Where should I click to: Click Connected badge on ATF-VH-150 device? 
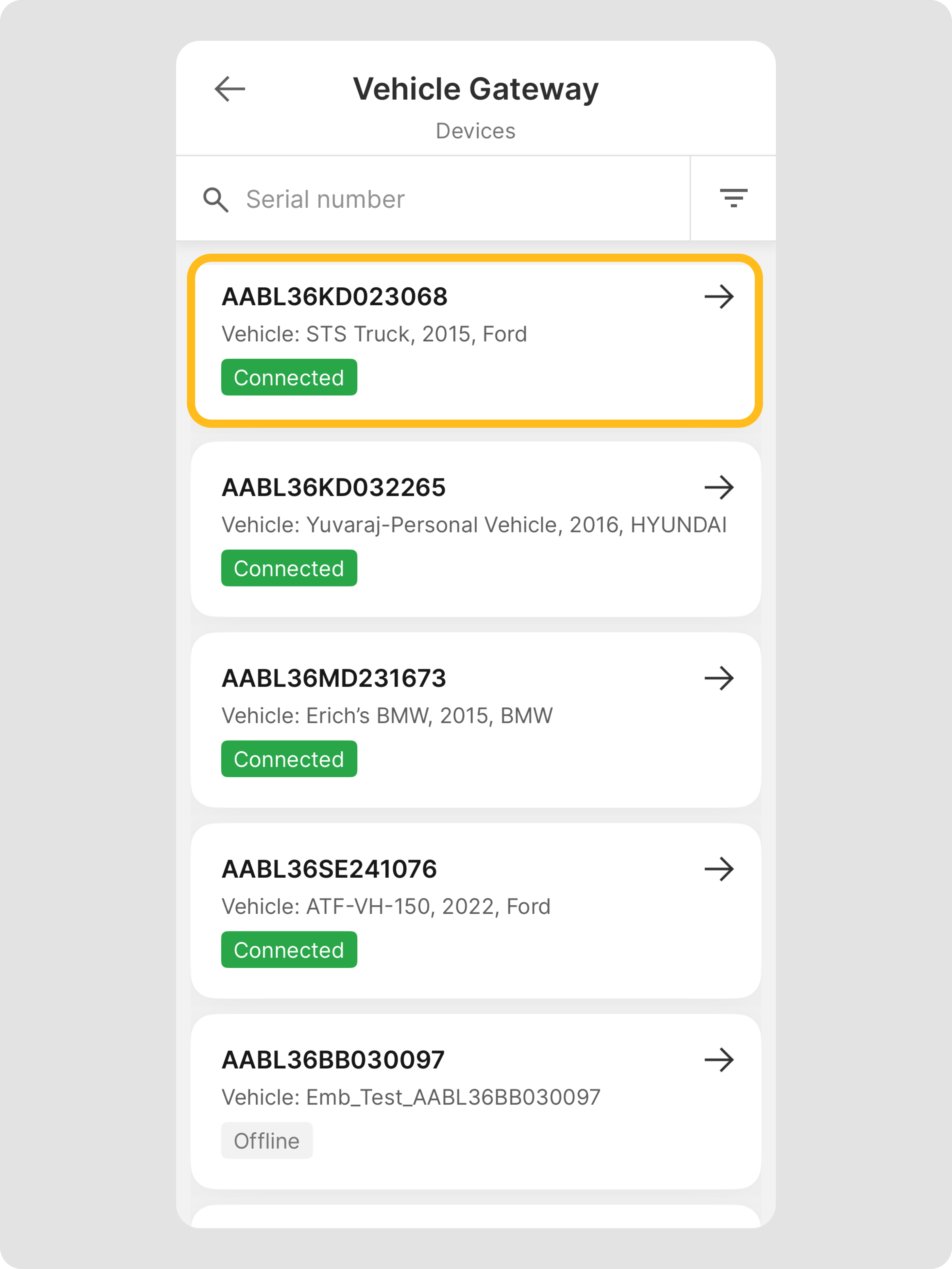[x=289, y=950]
